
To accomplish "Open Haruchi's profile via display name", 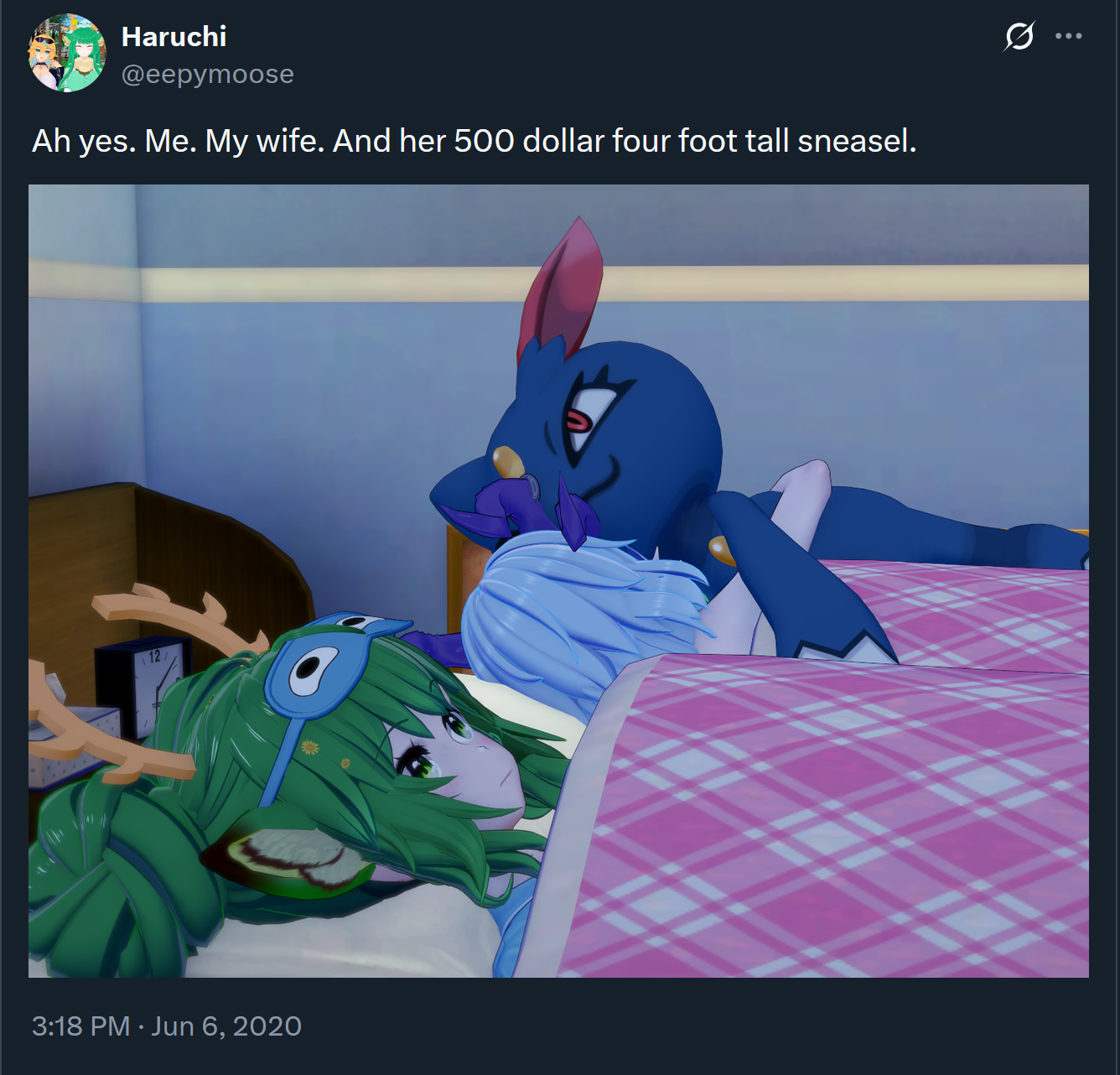I will pyautogui.click(x=174, y=36).
